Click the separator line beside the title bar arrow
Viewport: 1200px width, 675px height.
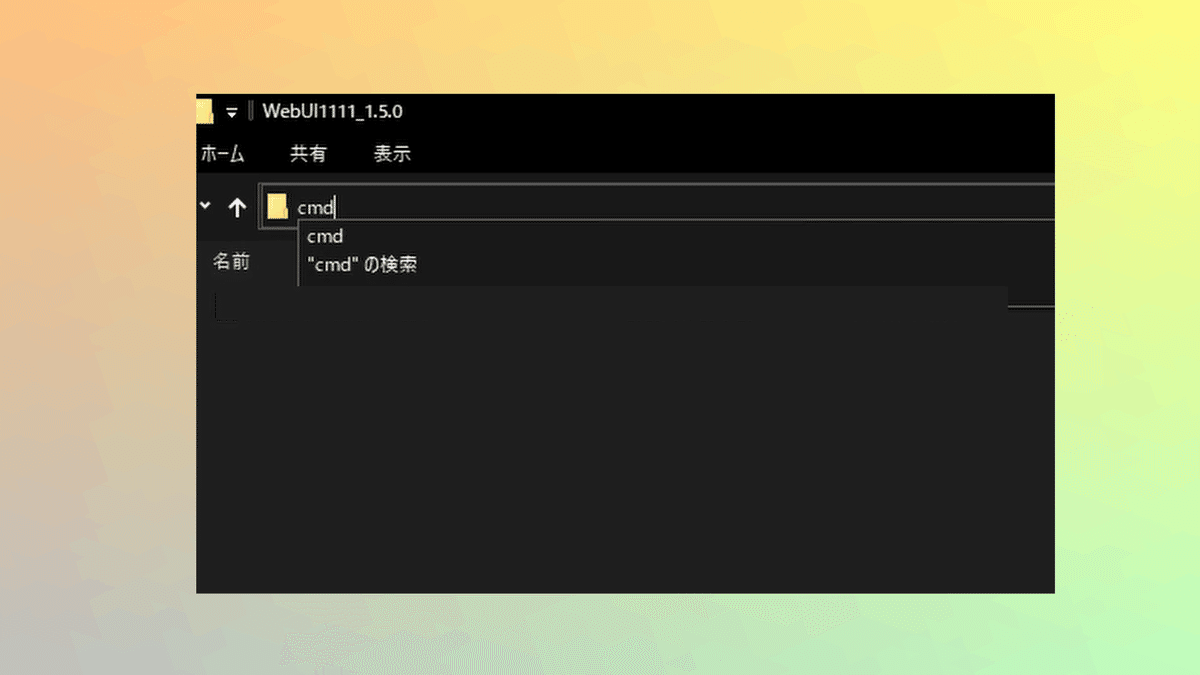click(250, 111)
